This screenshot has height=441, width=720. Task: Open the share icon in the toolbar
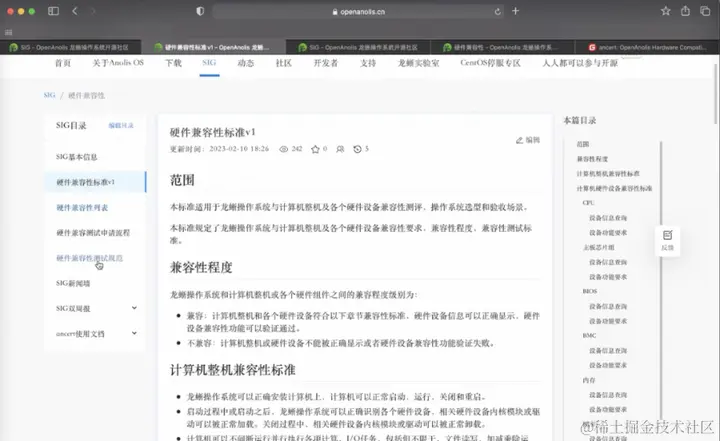point(685,11)
